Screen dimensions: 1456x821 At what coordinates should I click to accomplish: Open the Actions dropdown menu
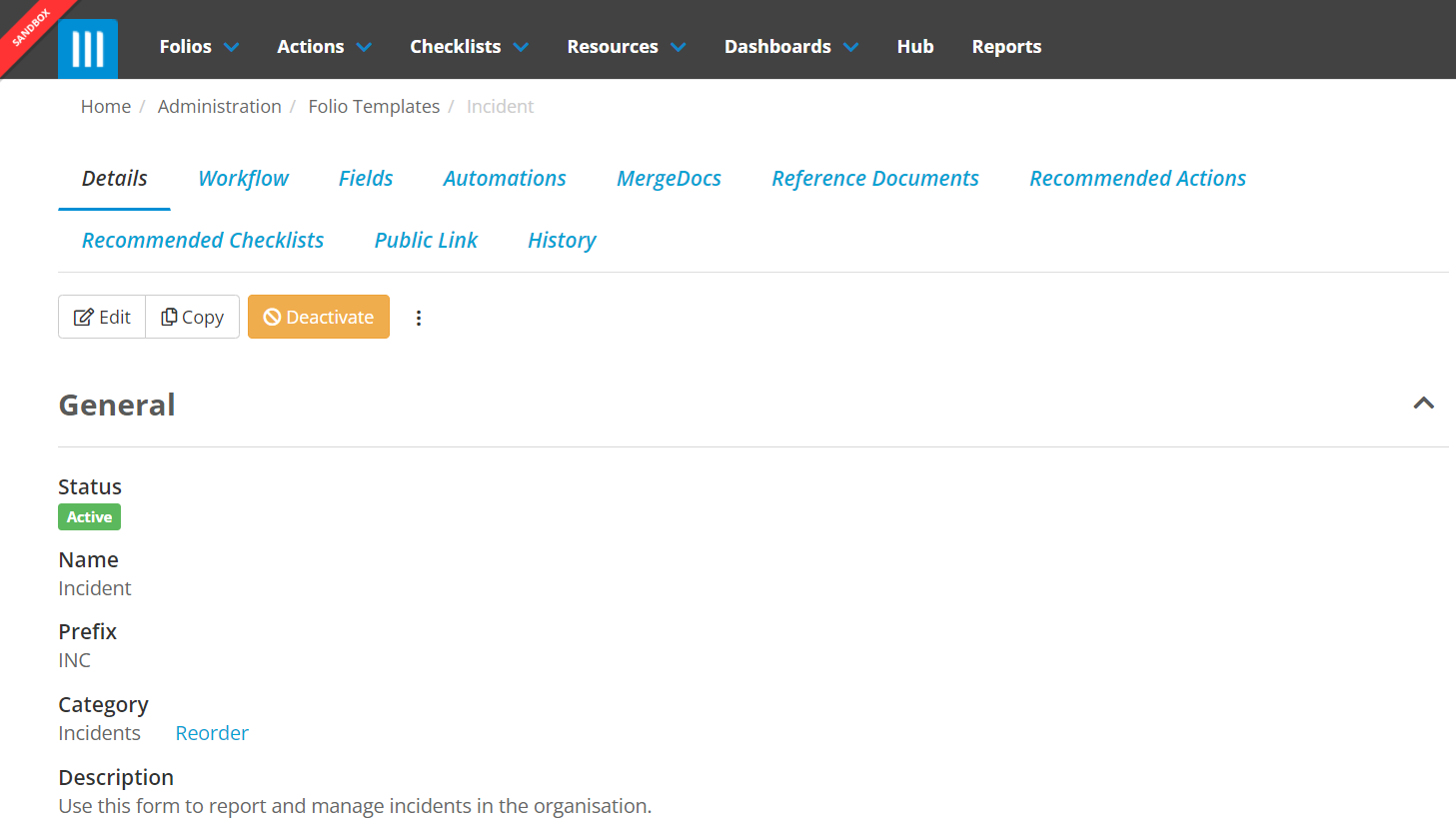[324, 47]
